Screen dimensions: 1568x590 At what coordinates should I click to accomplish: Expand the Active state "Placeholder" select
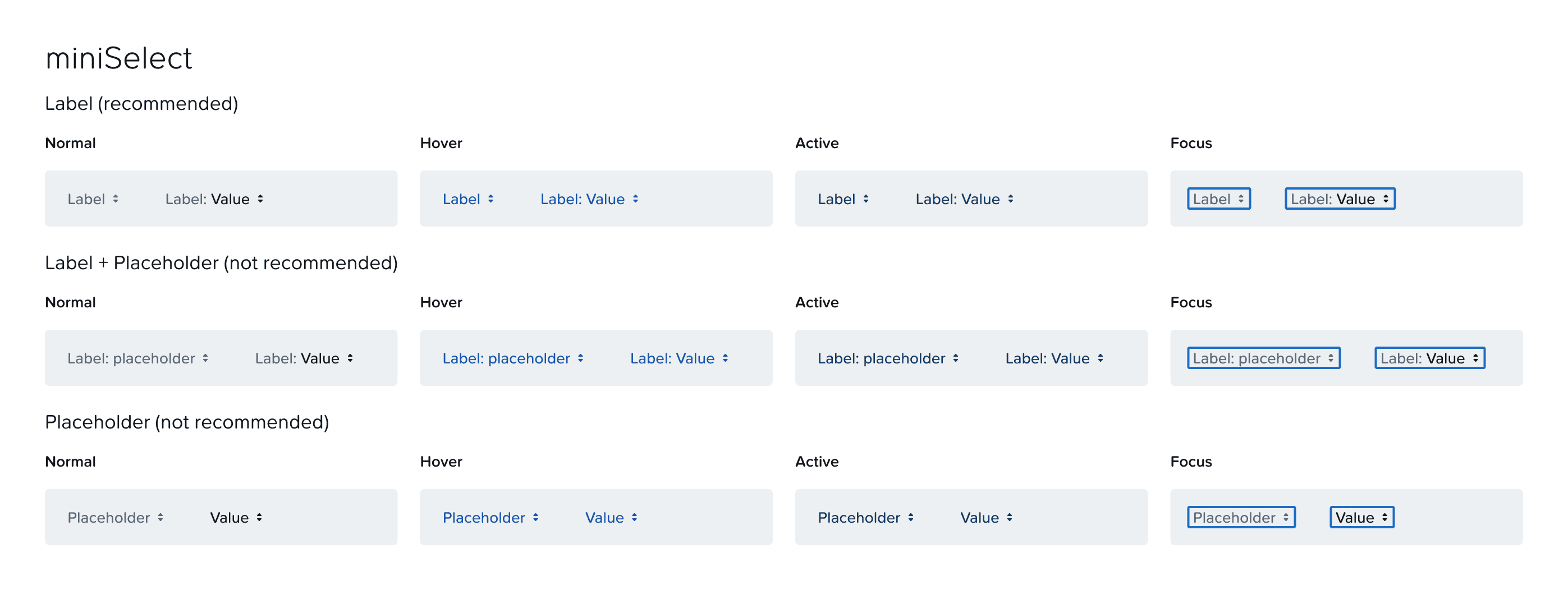[865, 518]
